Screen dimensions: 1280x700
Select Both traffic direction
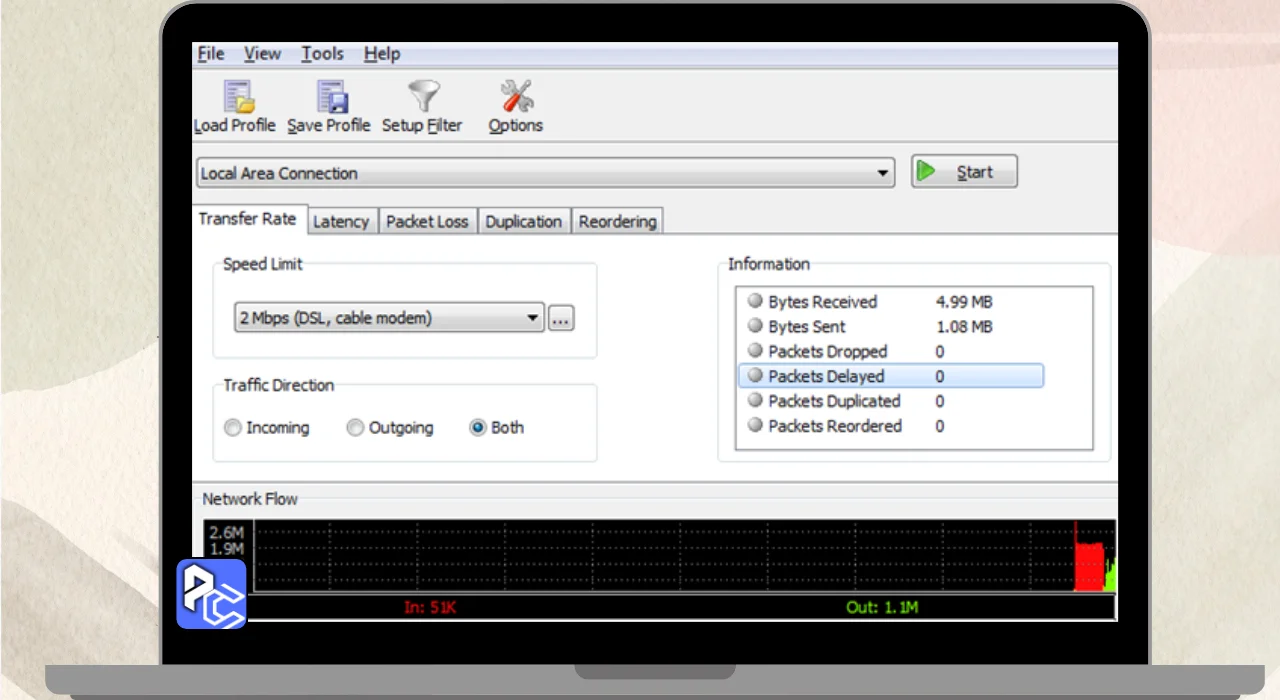(478, 428)
